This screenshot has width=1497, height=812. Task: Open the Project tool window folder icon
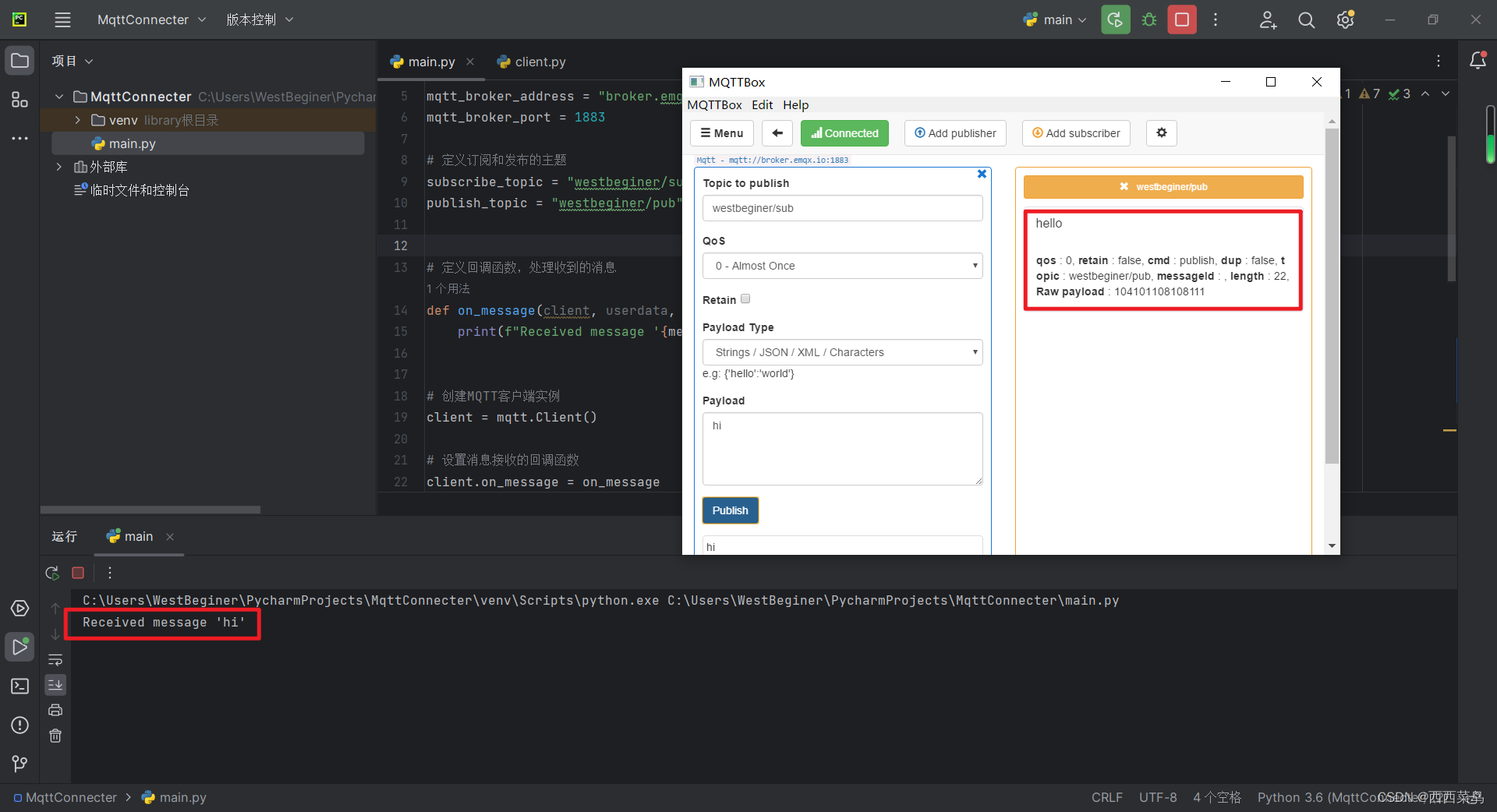pyautogui.click(x=19, y=61)
